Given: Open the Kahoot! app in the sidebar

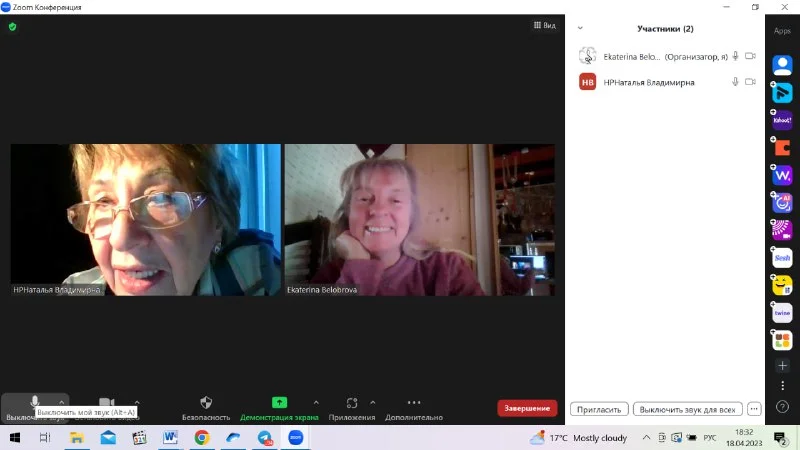Looking at the screenshot, I should click(x=782, y=120).
